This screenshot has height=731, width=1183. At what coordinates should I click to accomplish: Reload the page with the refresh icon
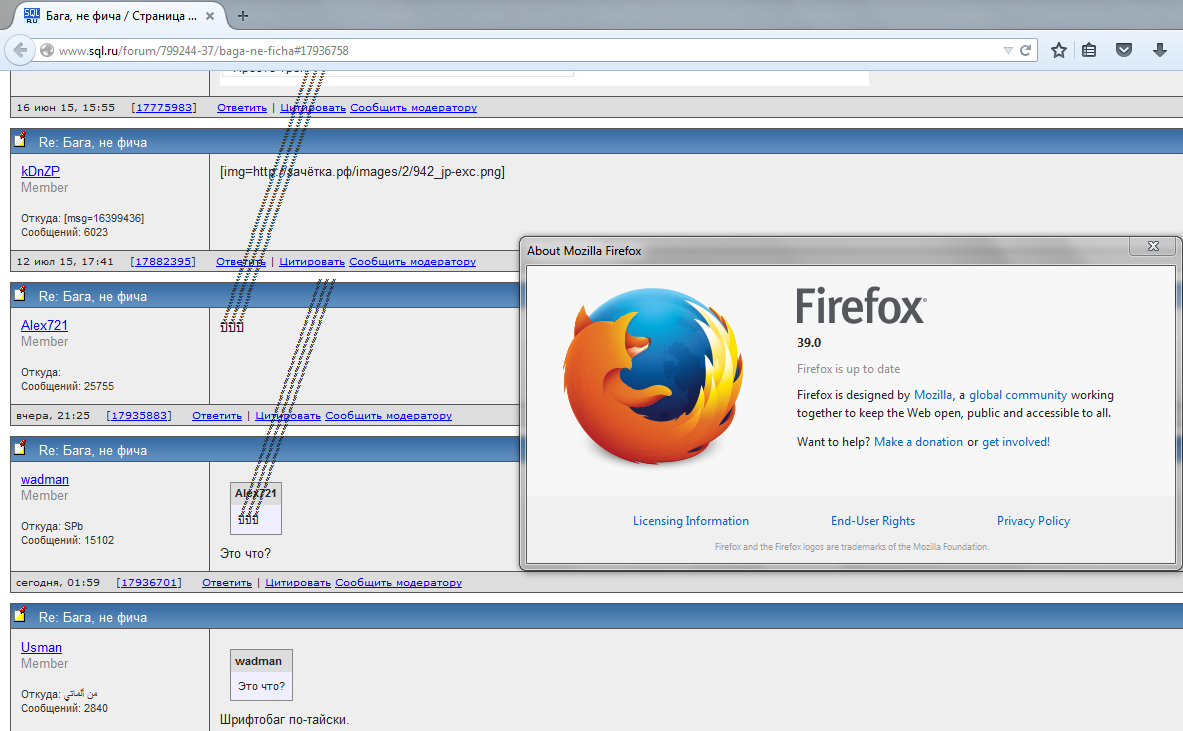click(x=1025, y=50)
